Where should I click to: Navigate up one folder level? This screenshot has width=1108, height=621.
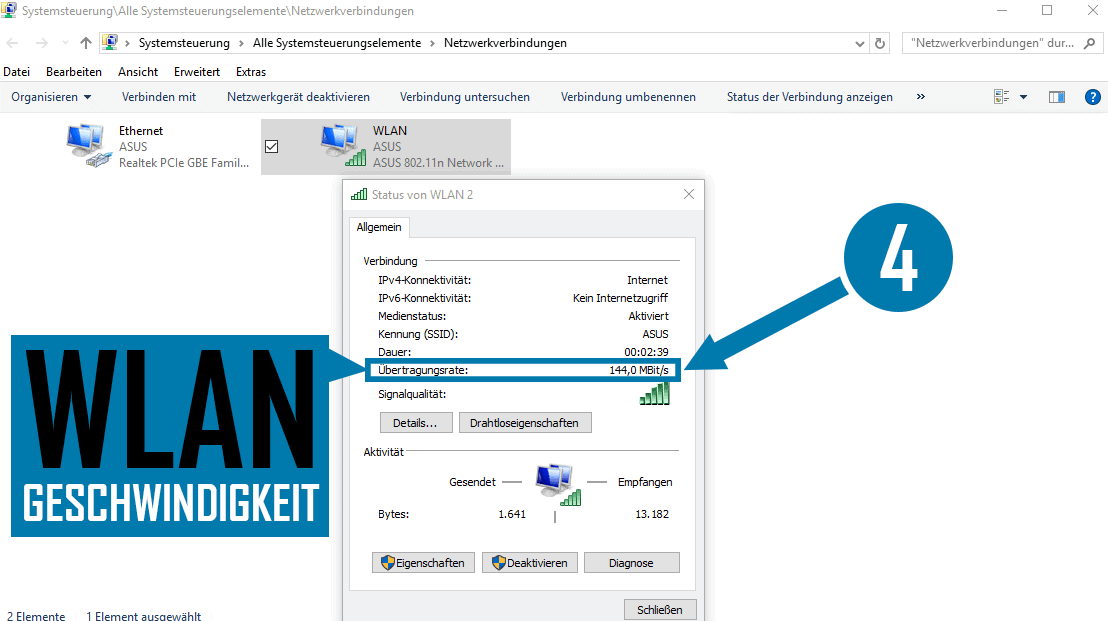[x=86, y=43]
